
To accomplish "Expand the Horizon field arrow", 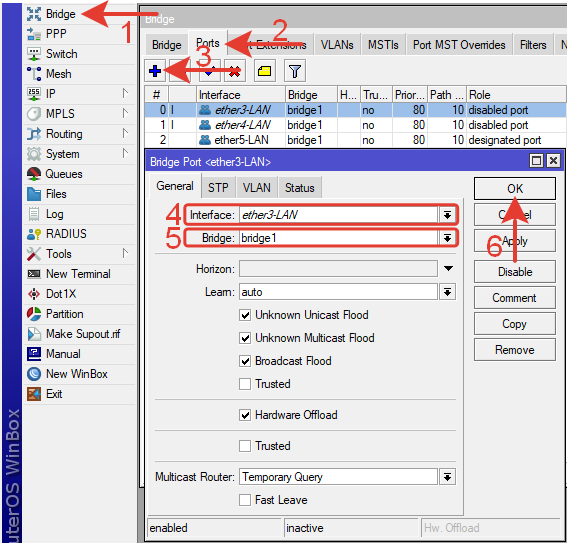I will tap(448, 269).
